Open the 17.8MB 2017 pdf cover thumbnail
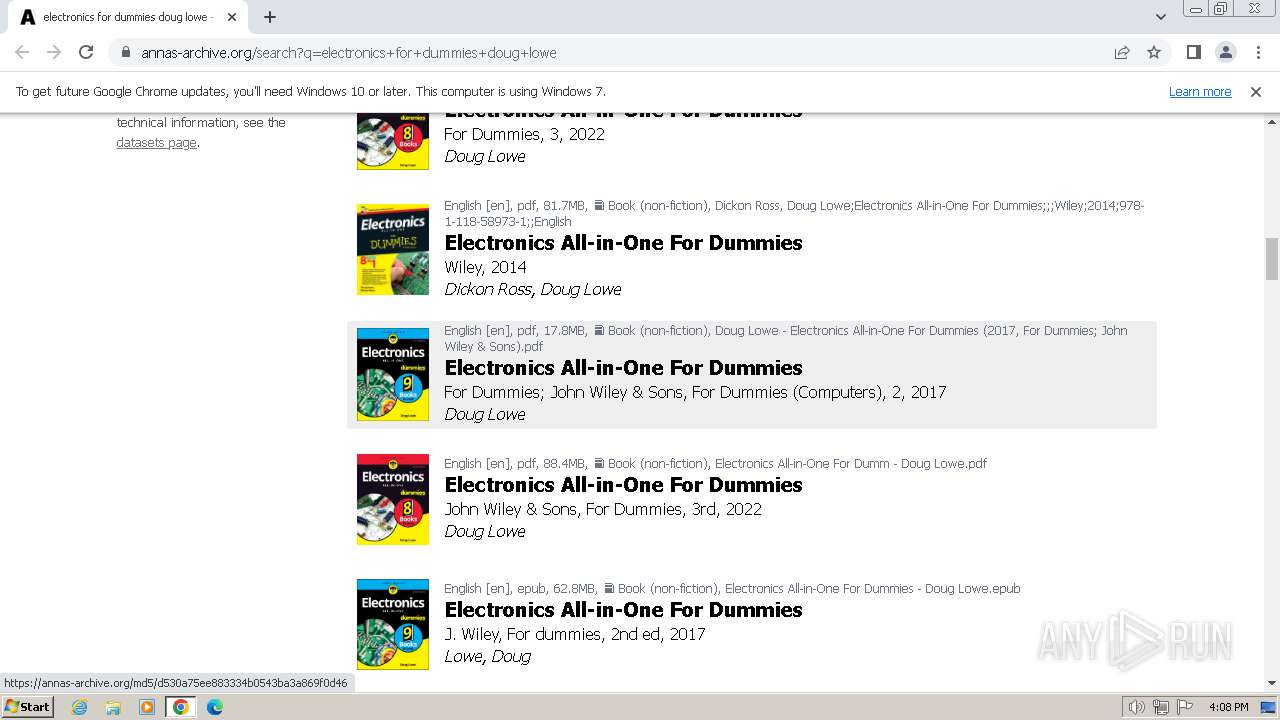The width and height of the screenshot is (1280, 720). [x=393, y=374]
